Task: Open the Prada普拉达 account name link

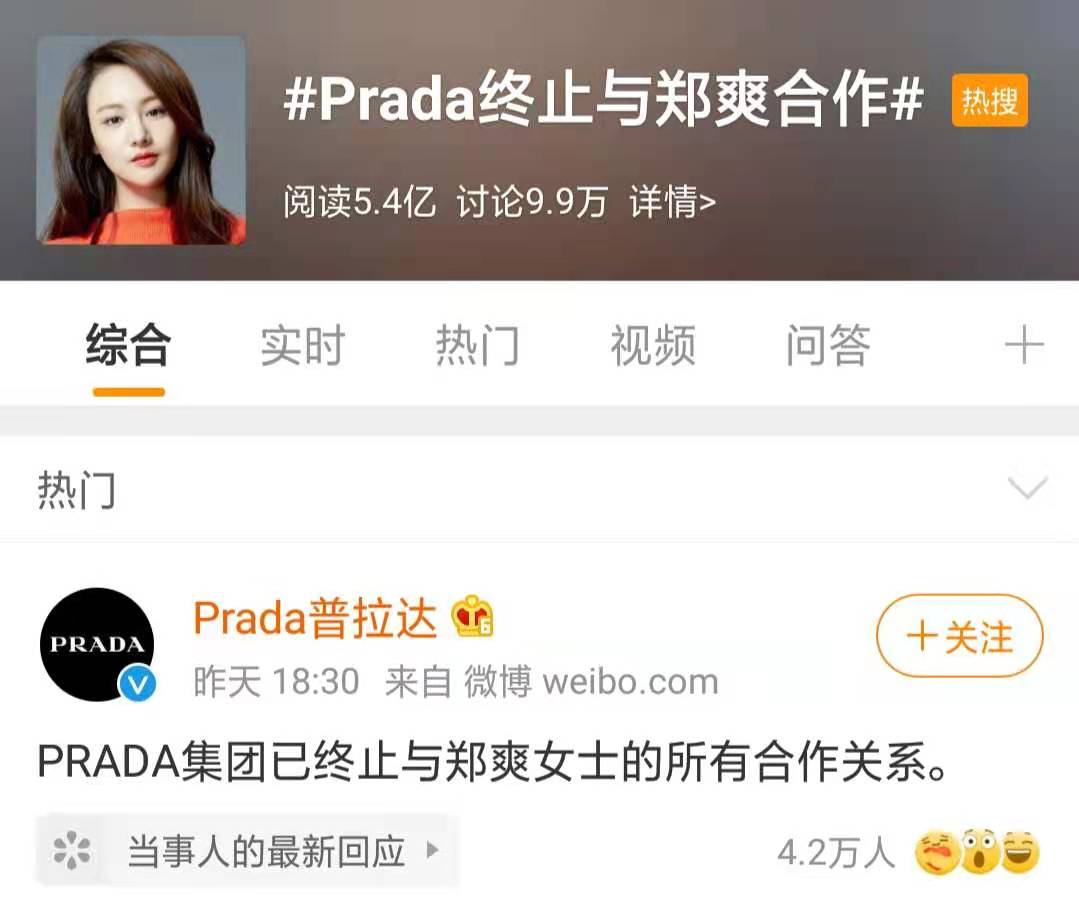Action: tap(315, 617)
